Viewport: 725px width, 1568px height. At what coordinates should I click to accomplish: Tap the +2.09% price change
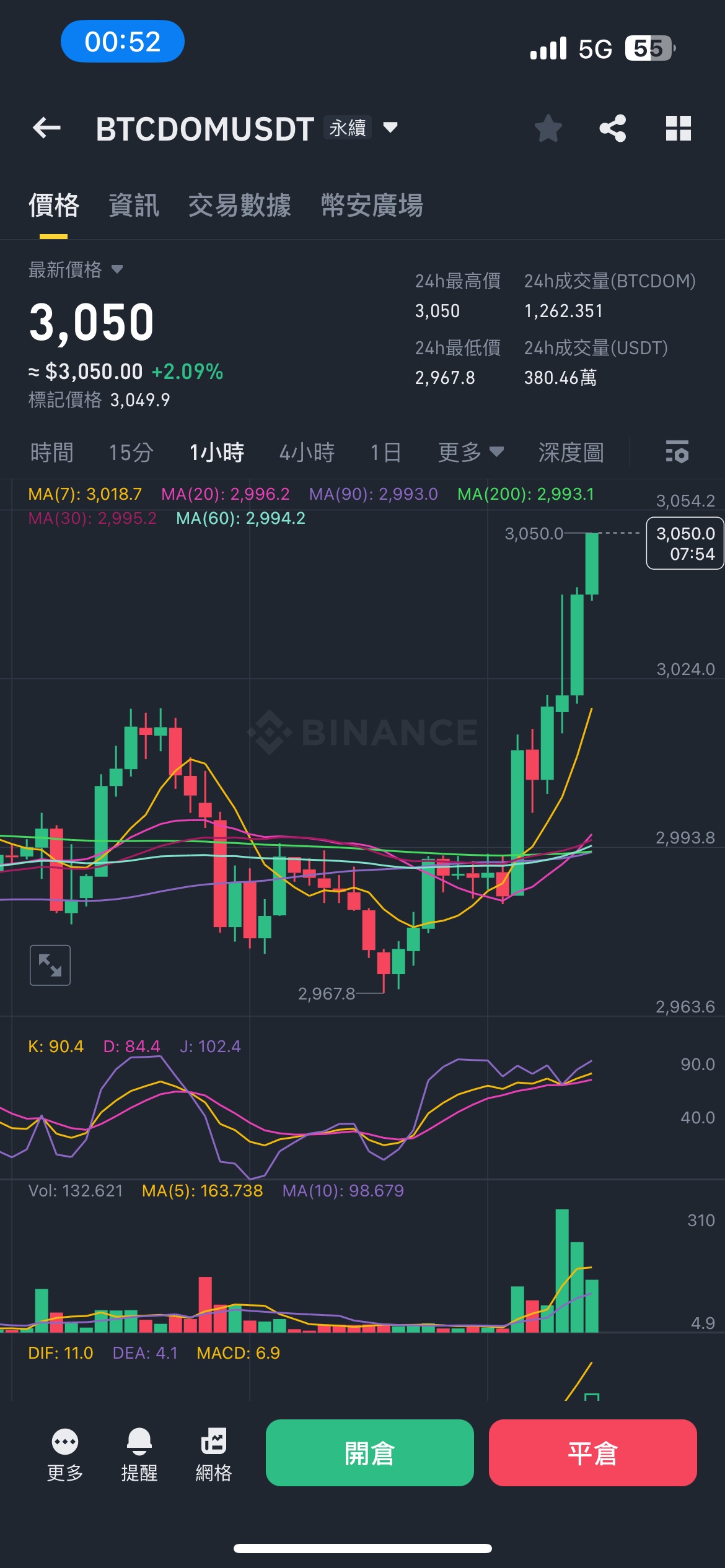(x=187, y=372)
